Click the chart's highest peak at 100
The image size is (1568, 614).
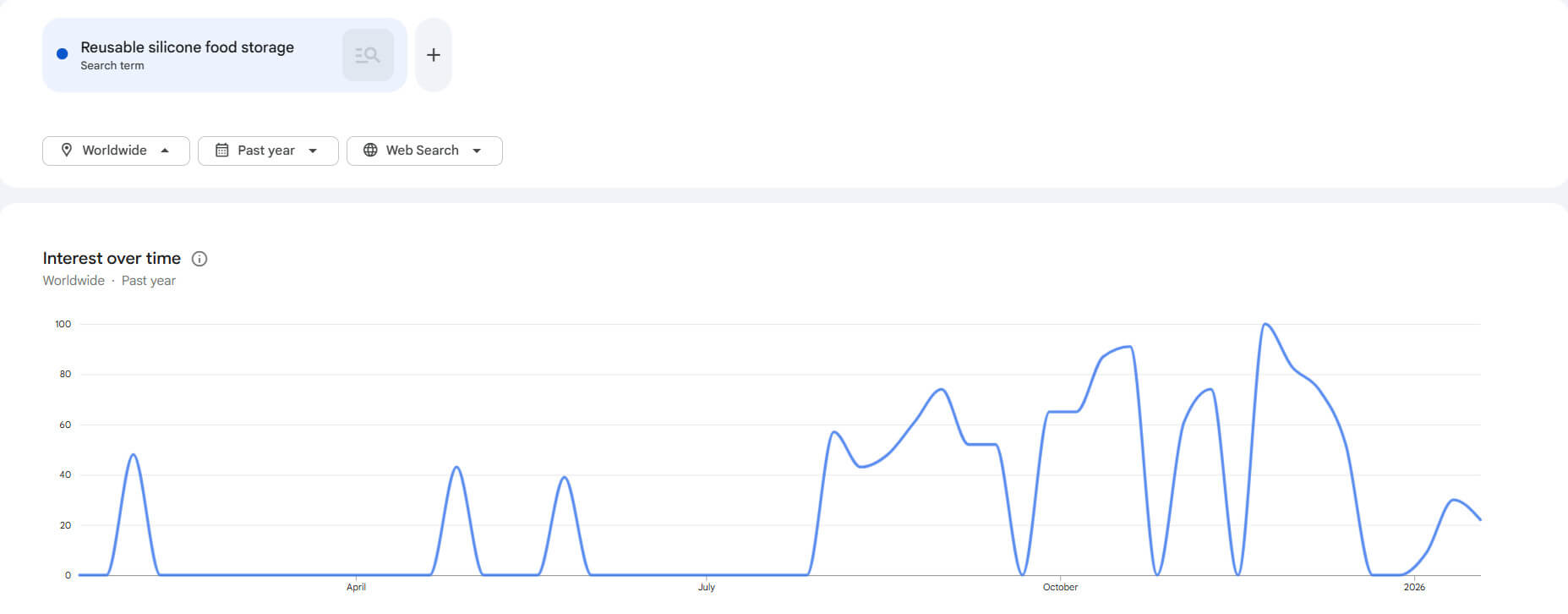[1265, 324]
